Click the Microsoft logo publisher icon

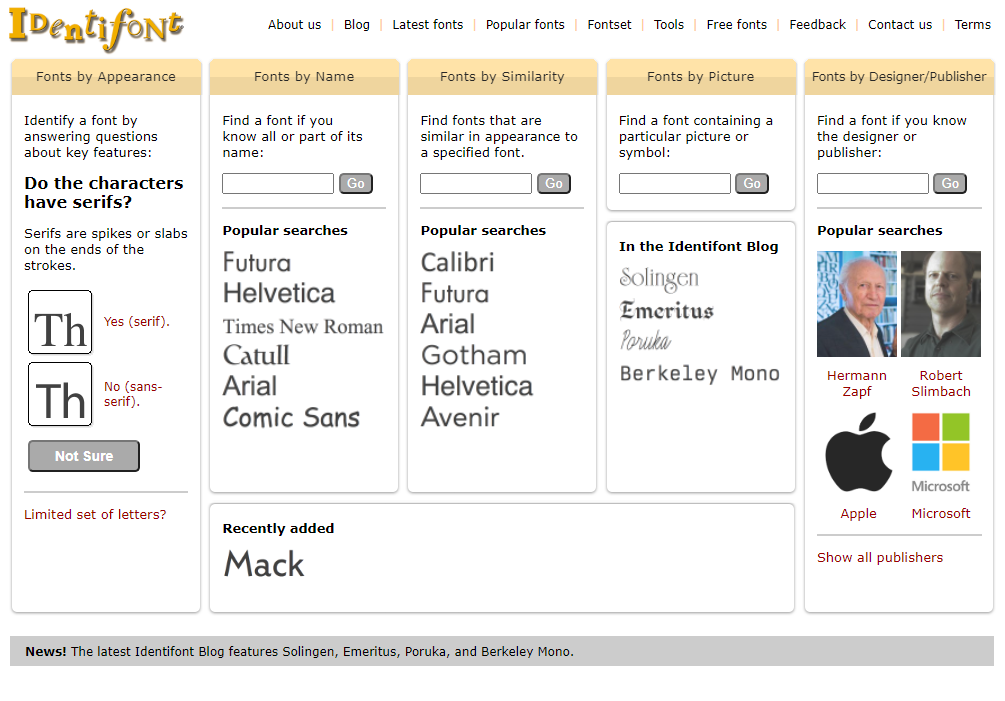(940, 453)
